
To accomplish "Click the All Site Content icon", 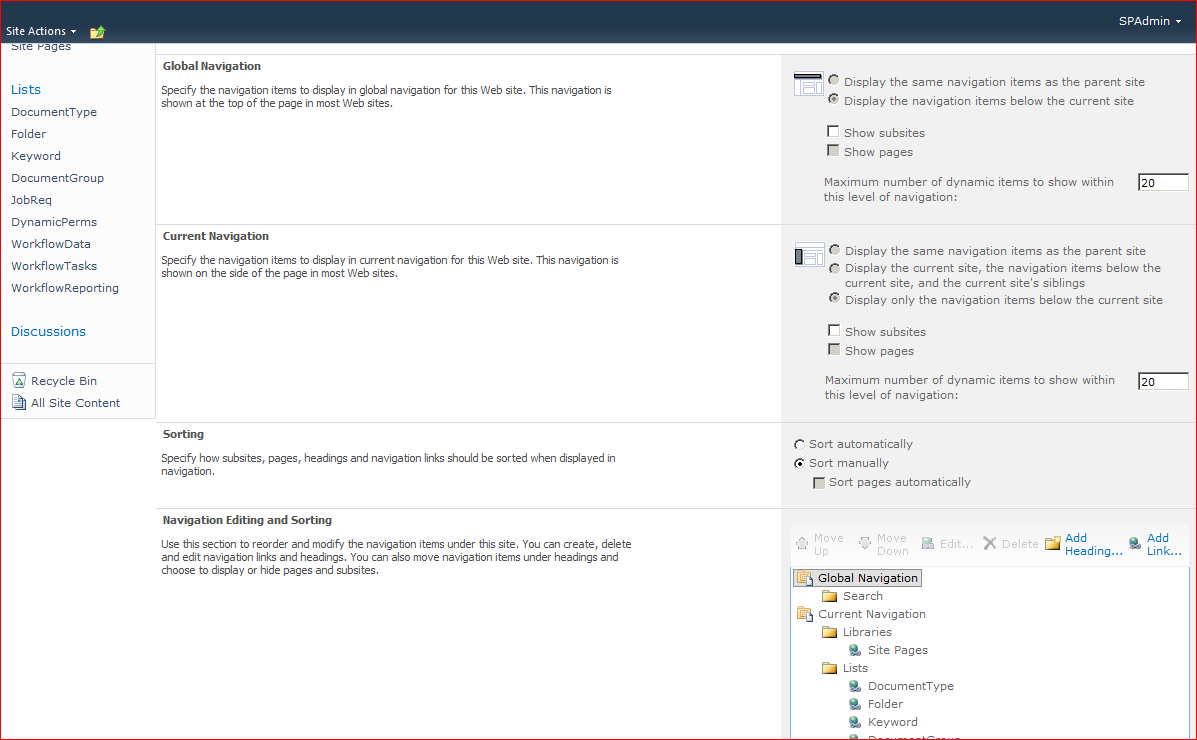I will [x=19, y=403].
